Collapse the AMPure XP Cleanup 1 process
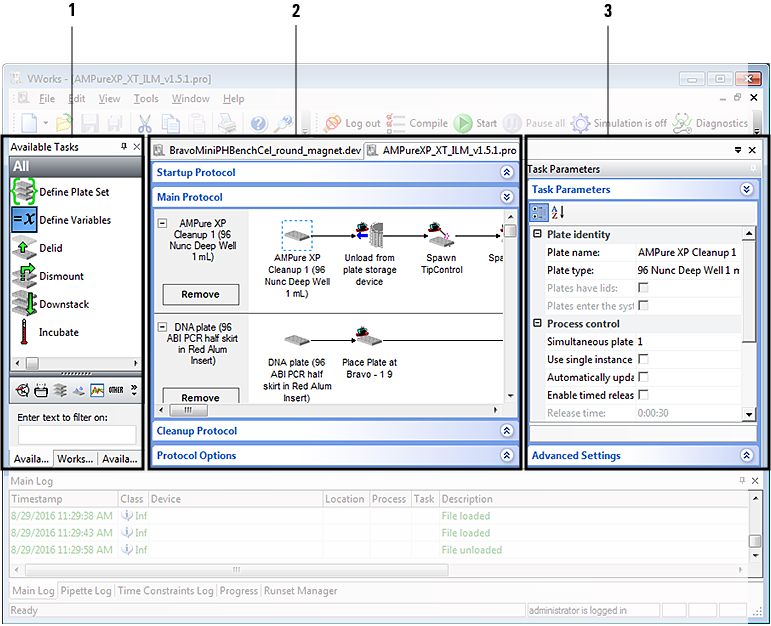771x626 pixels. tap(162, 223)
